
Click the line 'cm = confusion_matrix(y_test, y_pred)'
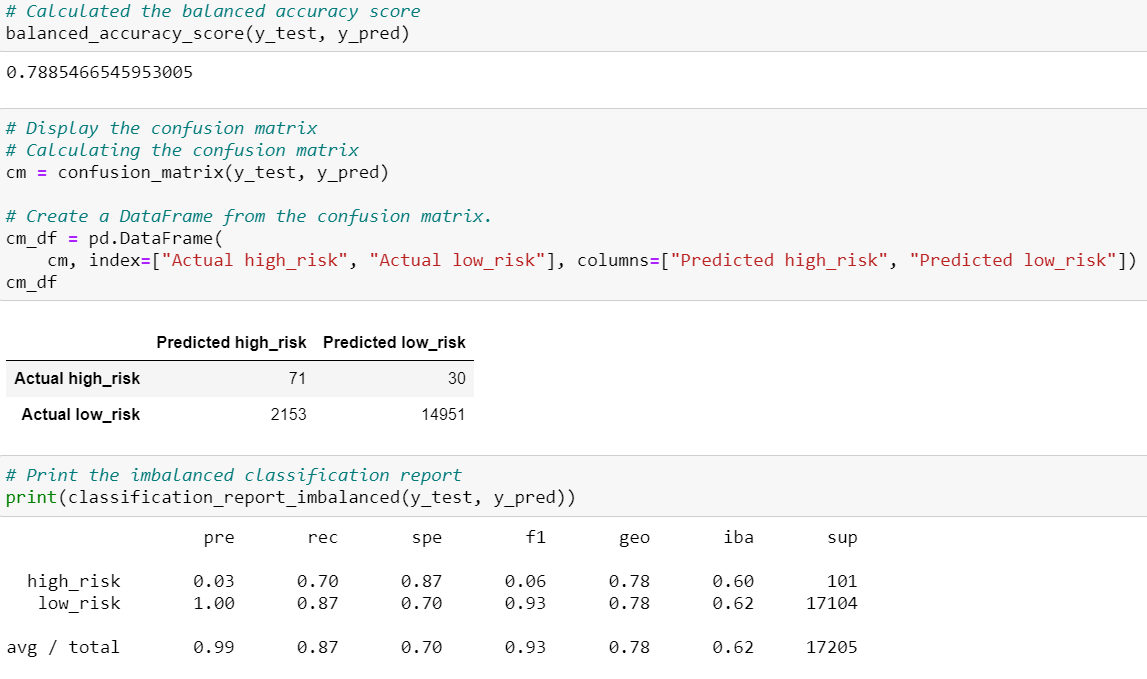[198, 173]
